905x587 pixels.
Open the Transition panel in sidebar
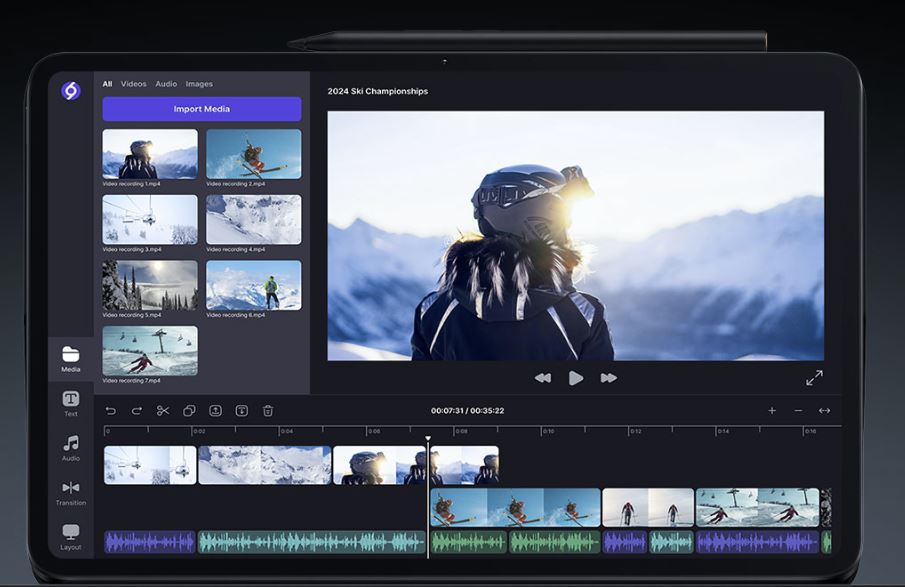pyautogui.click(x=71, y=491)
